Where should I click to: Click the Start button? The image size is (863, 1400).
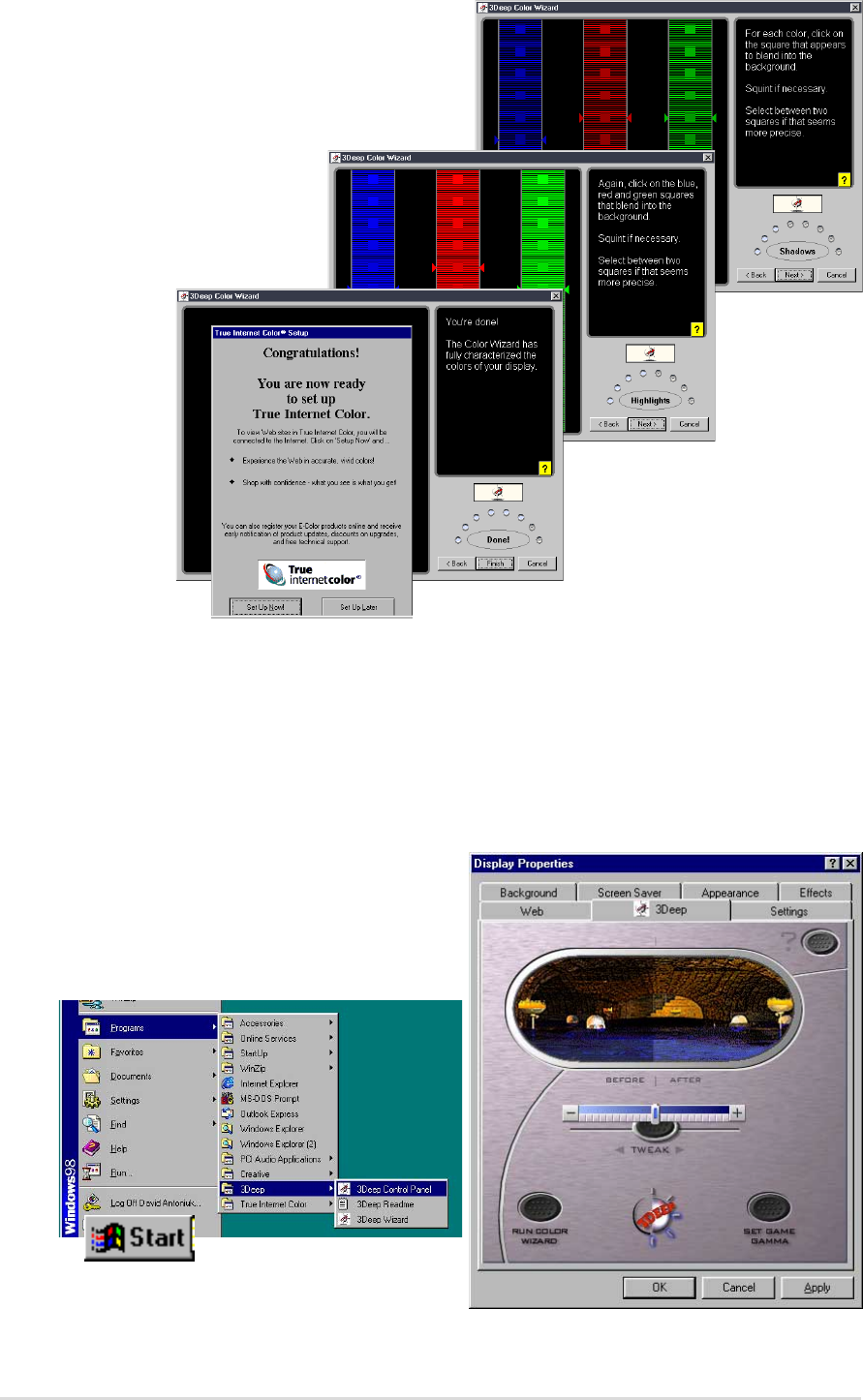139,1239
